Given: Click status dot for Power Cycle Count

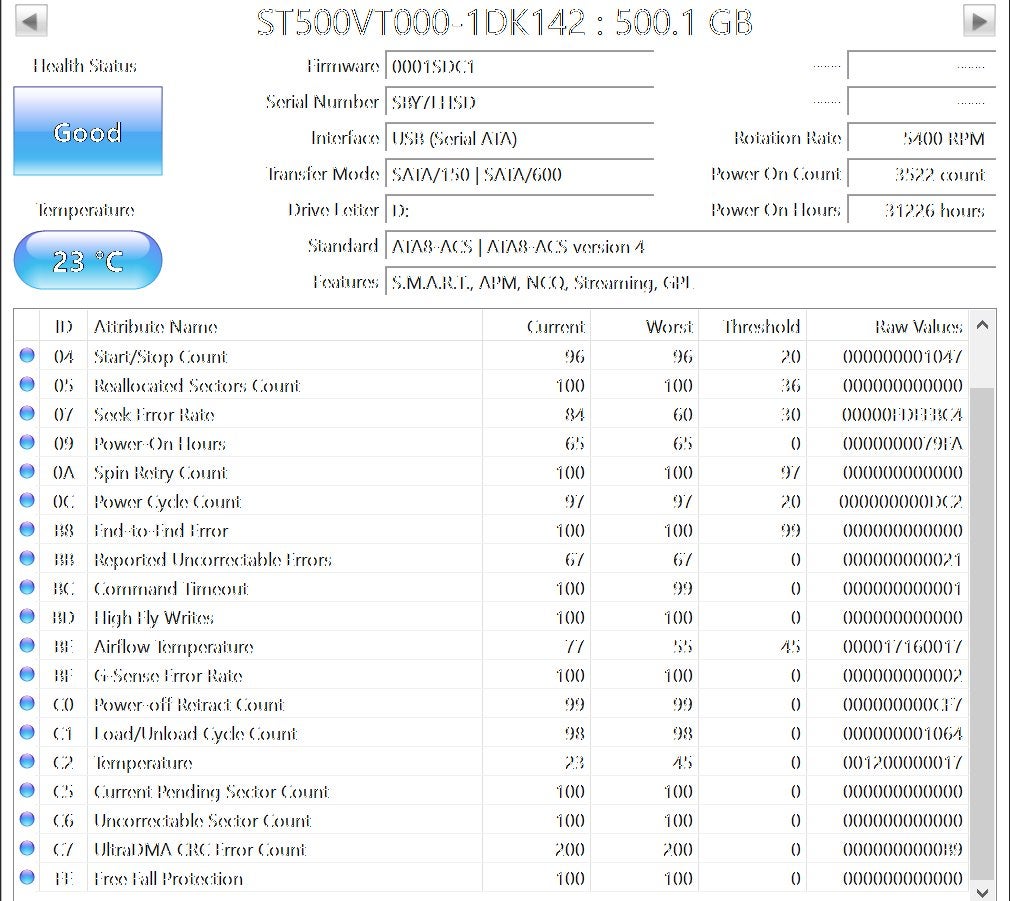Looking at the screenshot, I should 27,500.
